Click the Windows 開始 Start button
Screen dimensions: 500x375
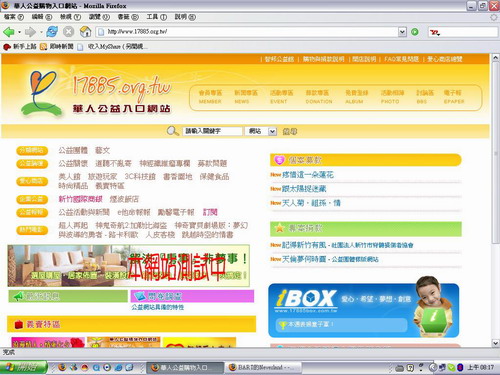tap(23, 367)
